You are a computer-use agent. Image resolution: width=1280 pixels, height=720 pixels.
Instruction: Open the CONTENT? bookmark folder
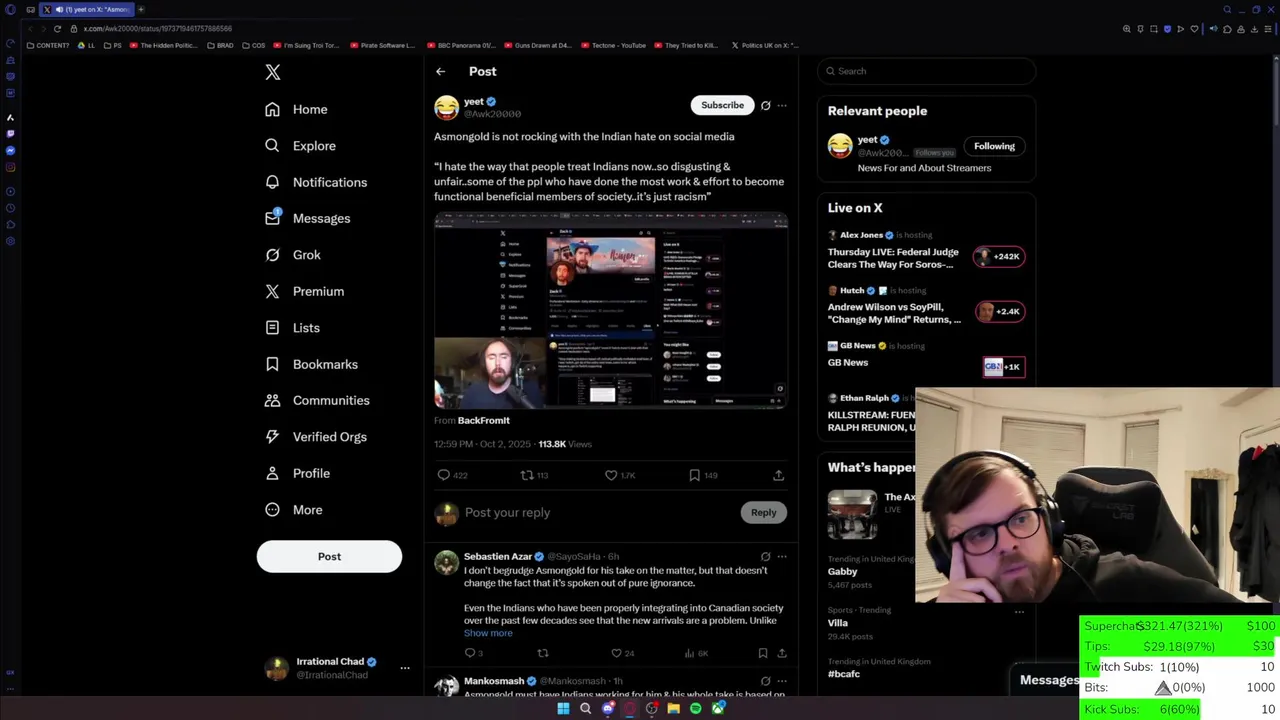[x=47, y=45]
